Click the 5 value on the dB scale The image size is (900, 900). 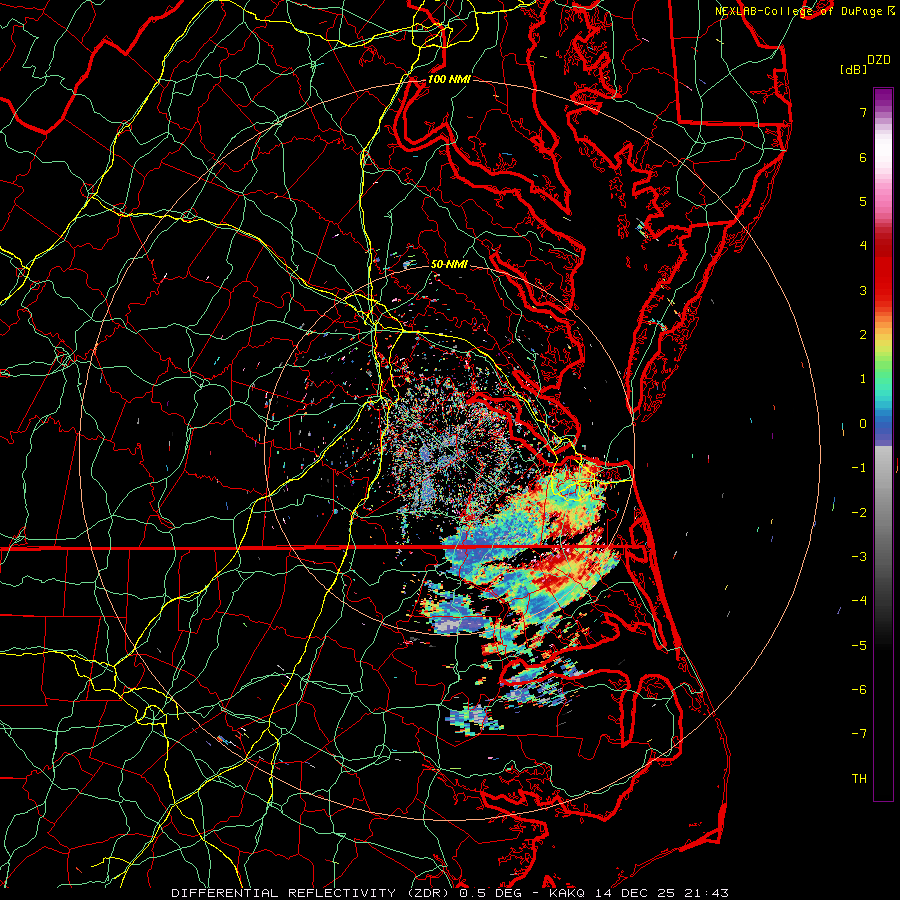[x=863, y=201]
